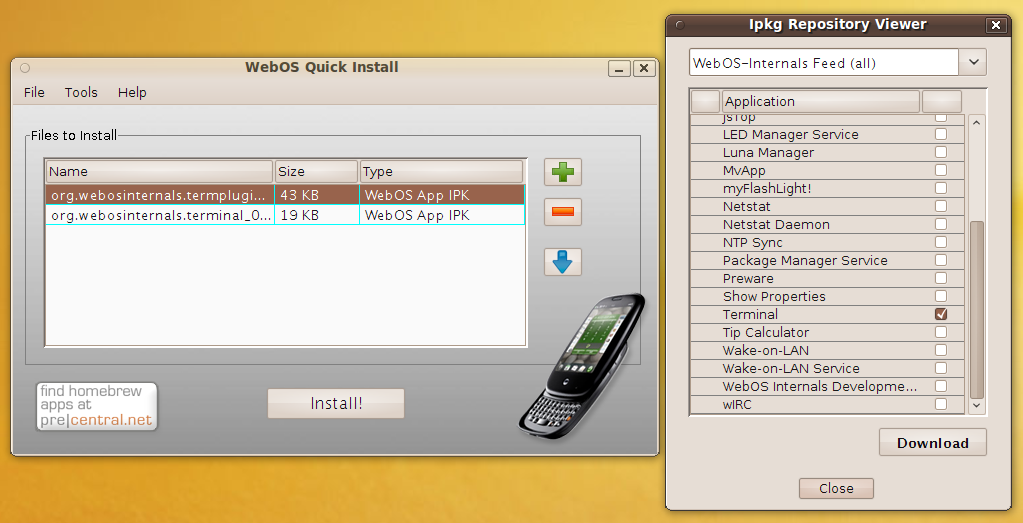Select the org.webosinternals.terminal_0... file row
This screenshot has width=1023, height=523.
(285, 215)
